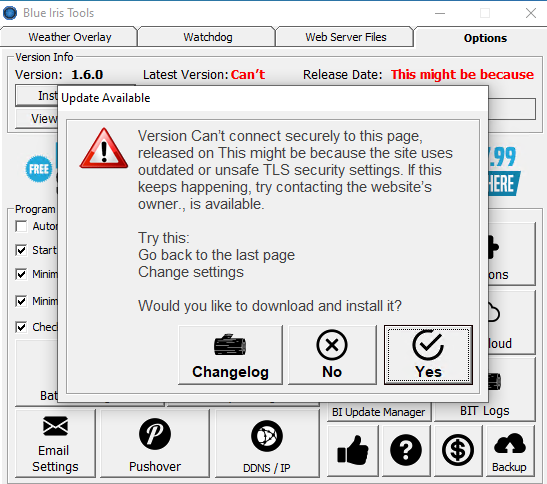Open the Changelog log icon button
Screen dimensions: 547x484
pyautogui.click(x=230, y=355)
